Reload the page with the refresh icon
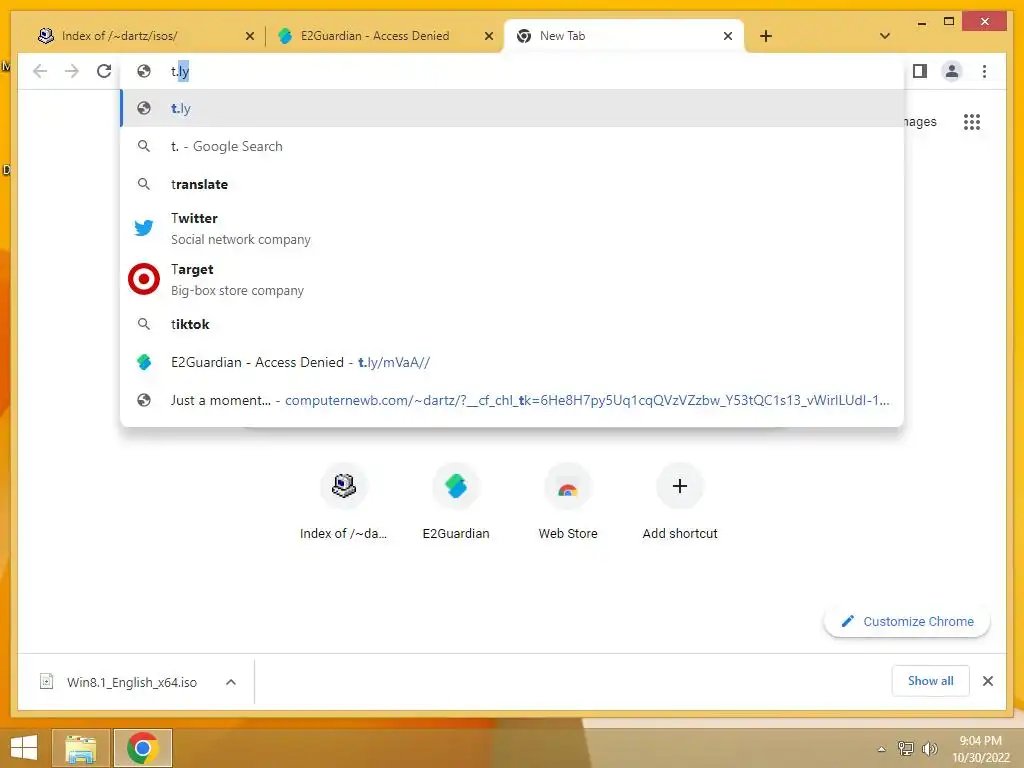This screenshot has width=1024, height=768. click(104, 71)
